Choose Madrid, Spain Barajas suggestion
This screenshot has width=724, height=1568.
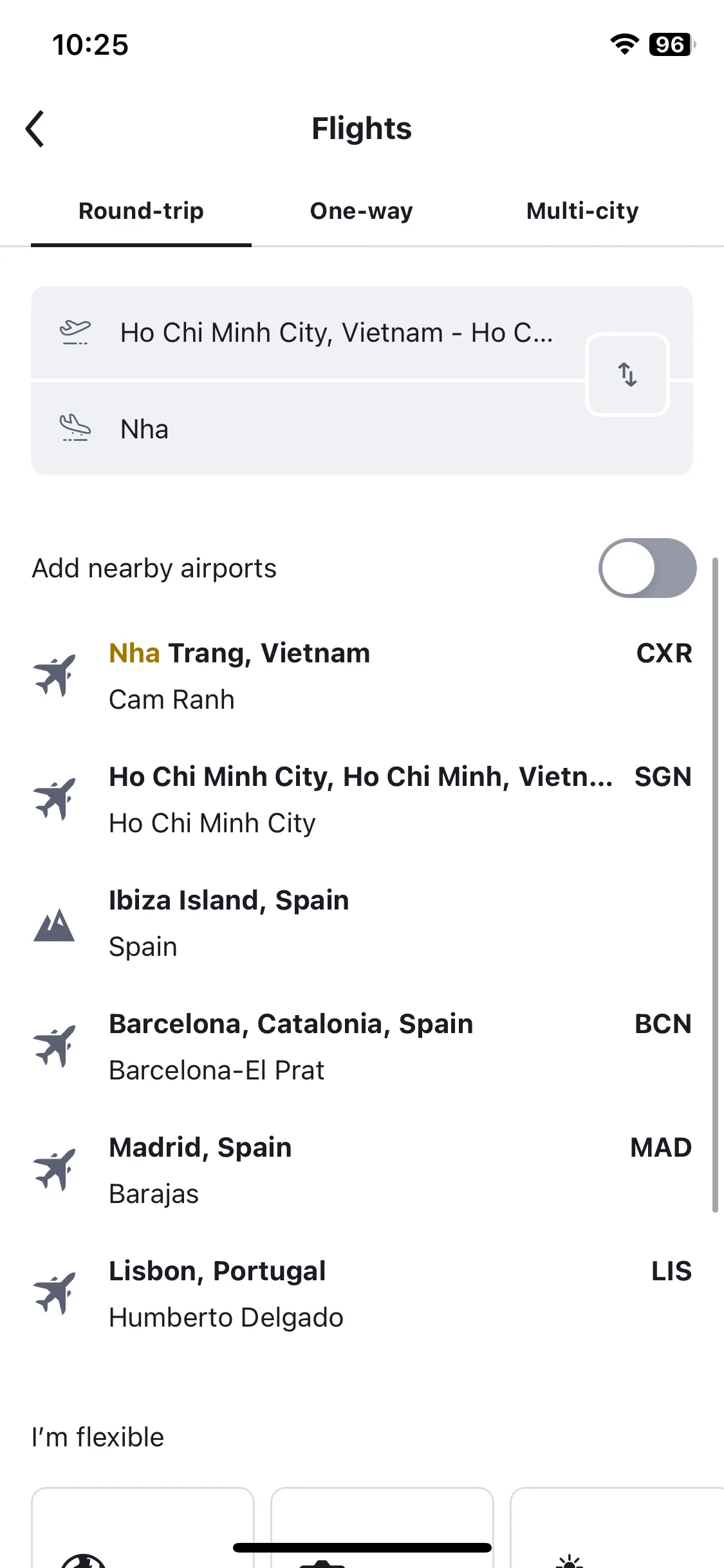click(x=362, y=1170)
